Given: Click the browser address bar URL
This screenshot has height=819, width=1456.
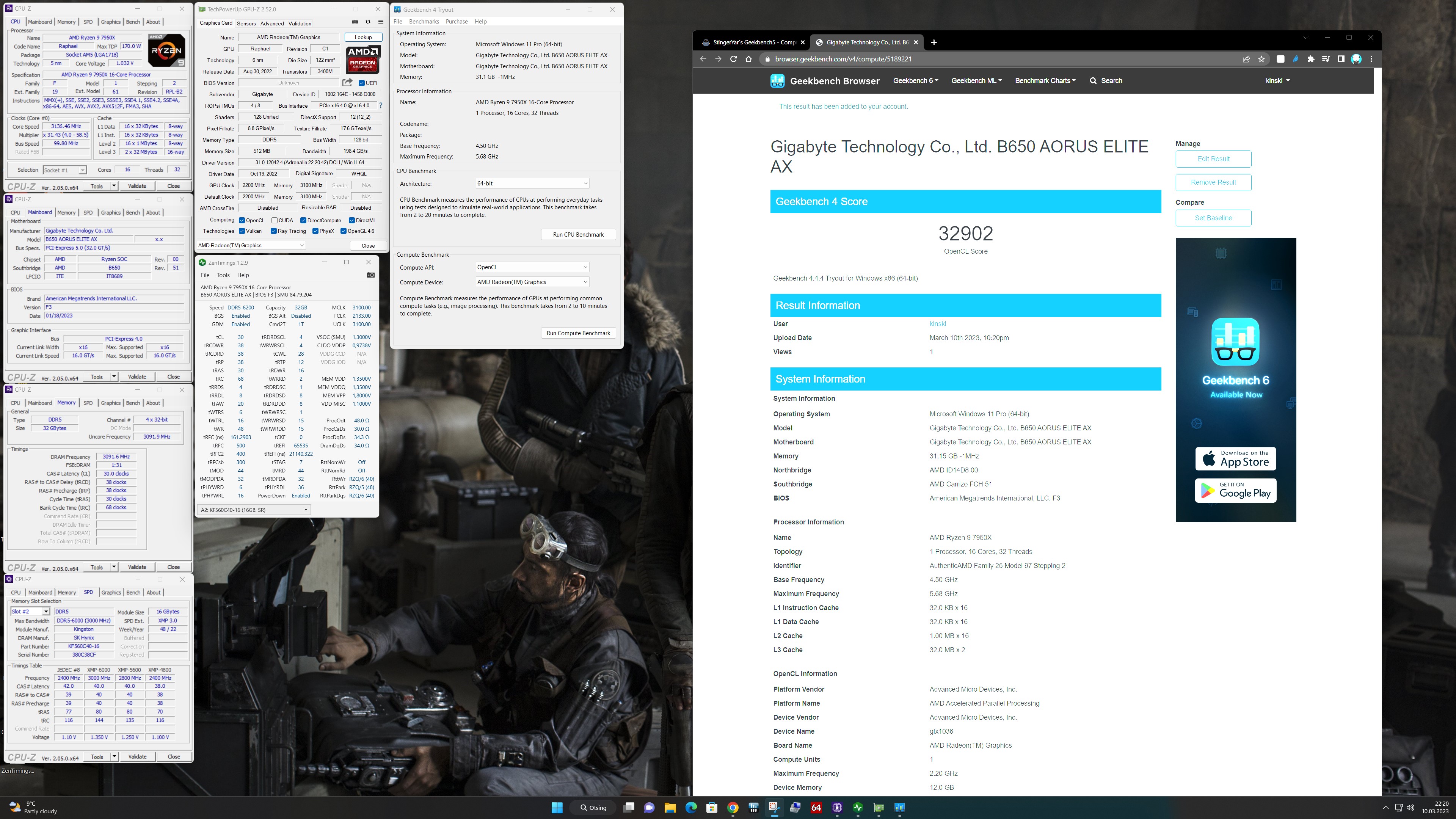Looking at the screenshot, I should tap(843, 59).
